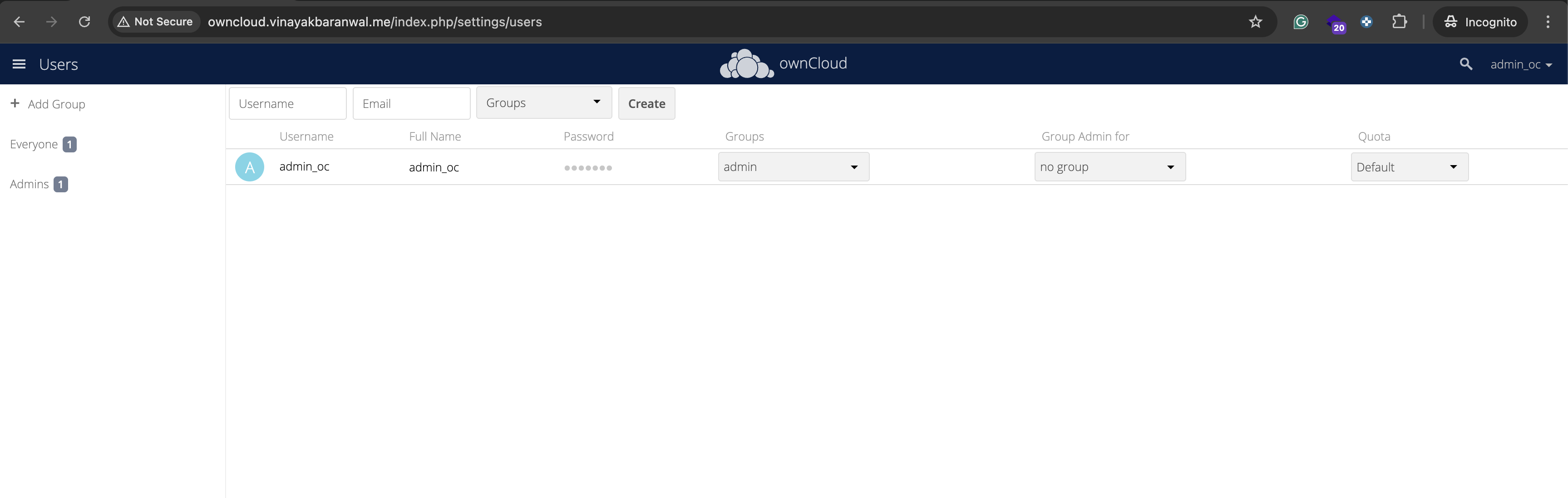Open the Quota dropdown set to Default

click(x=1409, y=166)
